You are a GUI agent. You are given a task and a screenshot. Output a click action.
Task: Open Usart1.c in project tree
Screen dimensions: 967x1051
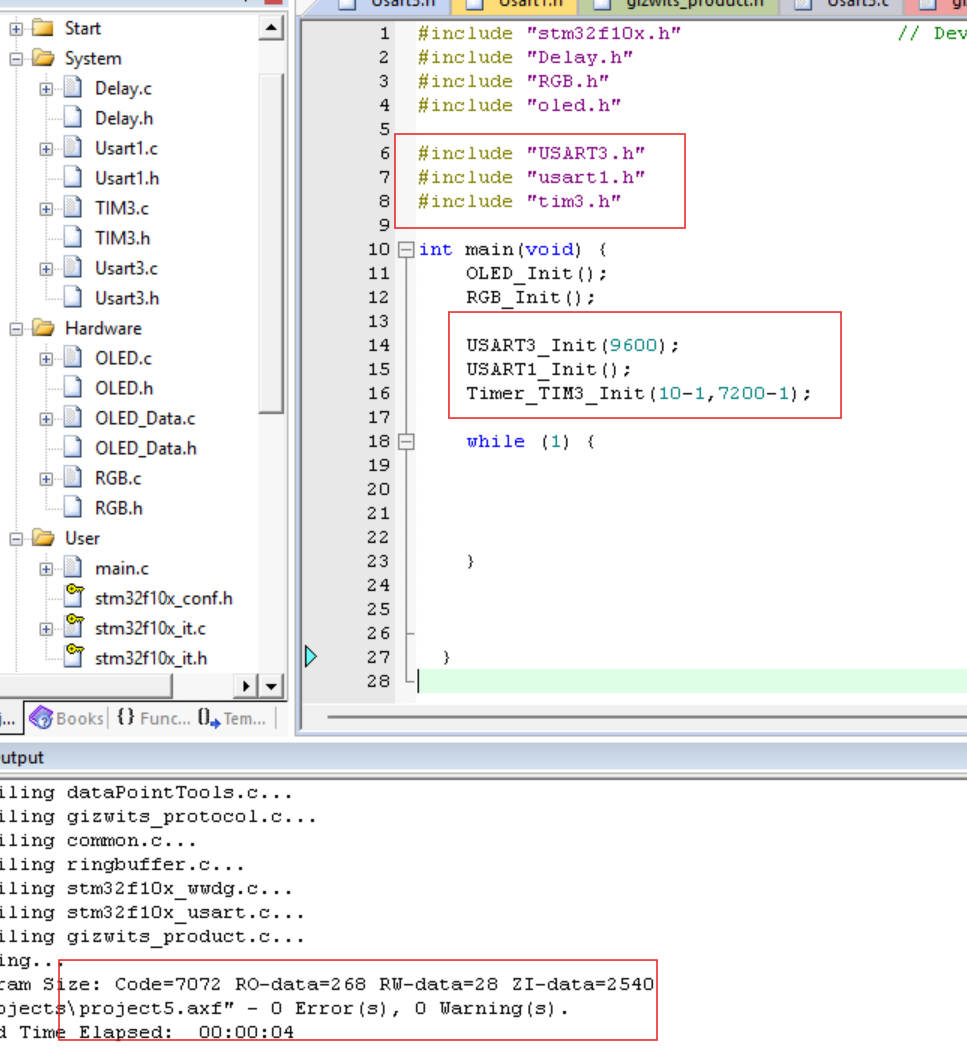click(x=127, y=149)
